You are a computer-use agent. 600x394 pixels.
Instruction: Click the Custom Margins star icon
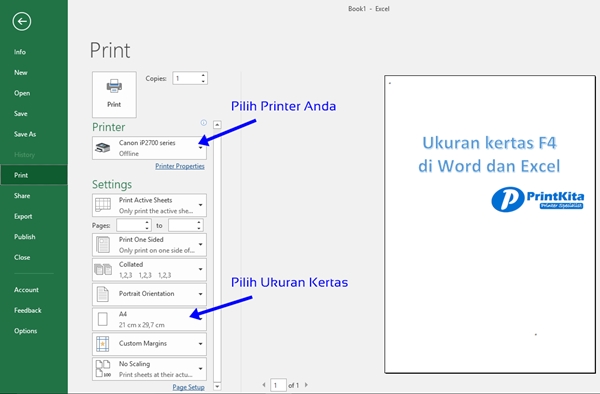[103, 344]
